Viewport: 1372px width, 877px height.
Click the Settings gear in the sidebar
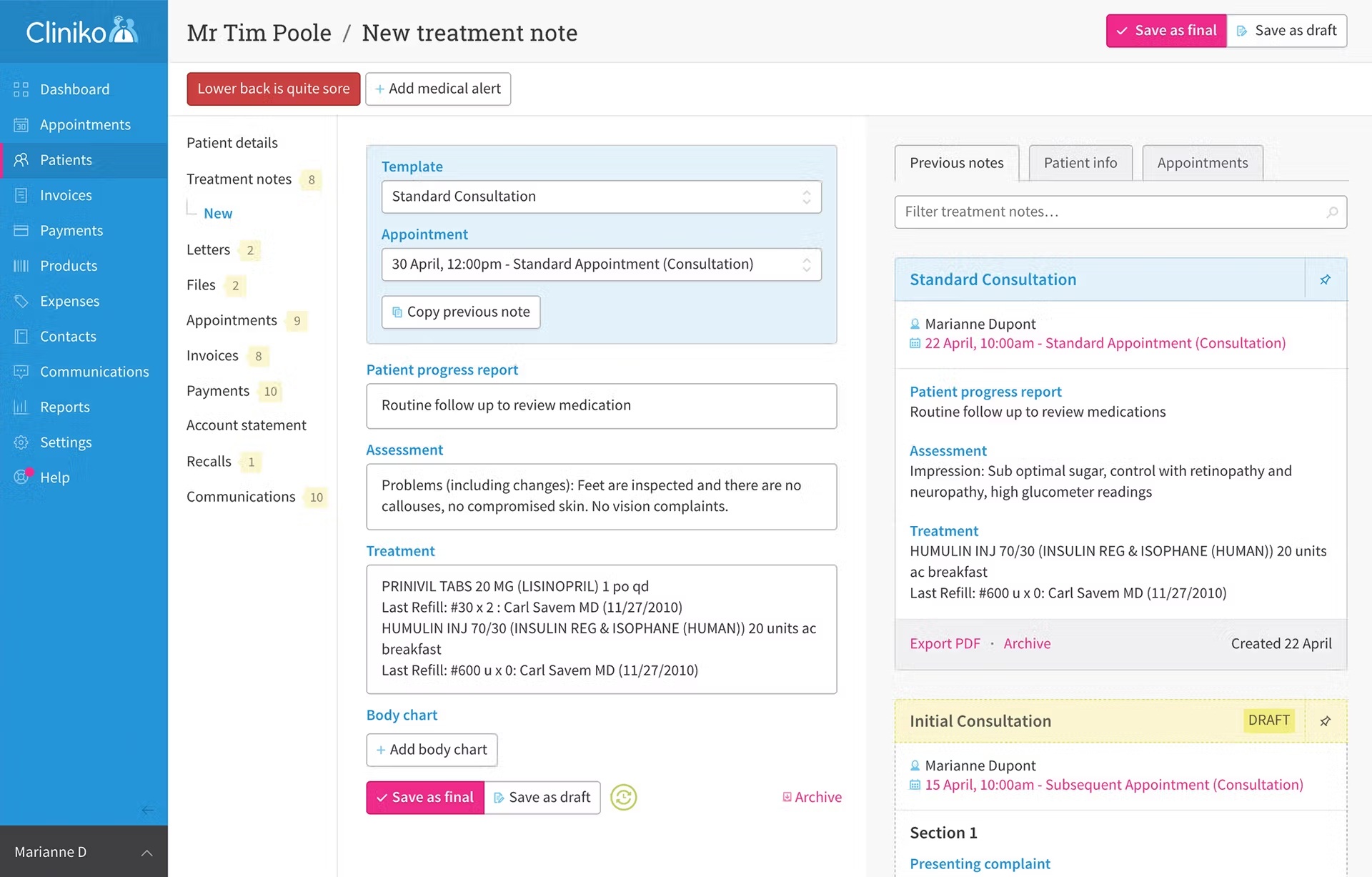point(21,442)
